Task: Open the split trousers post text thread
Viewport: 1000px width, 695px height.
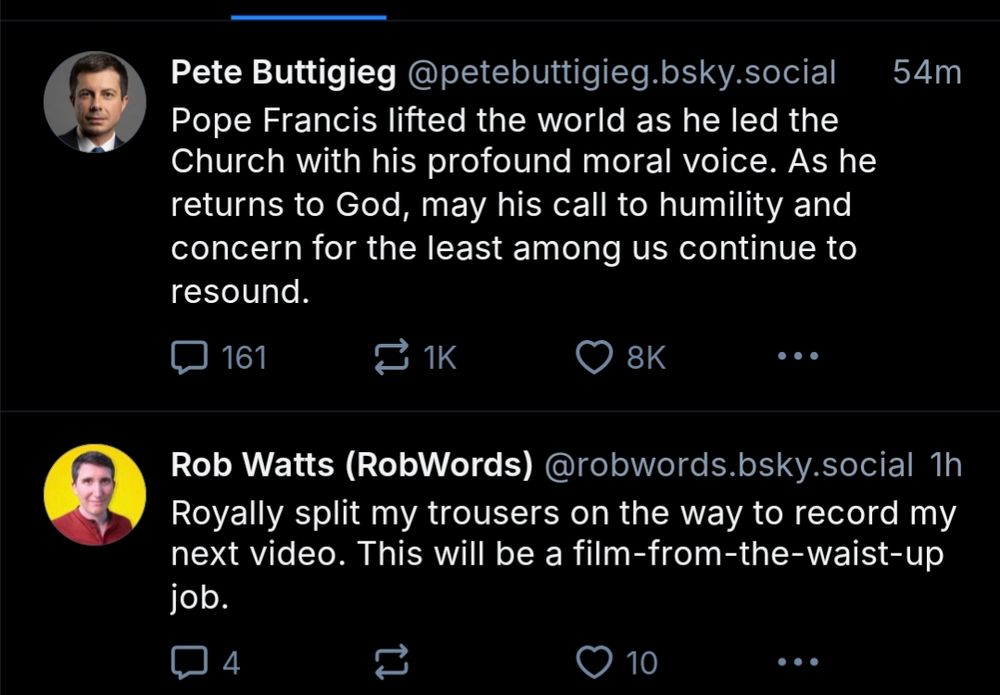Action: coord(560,555)
